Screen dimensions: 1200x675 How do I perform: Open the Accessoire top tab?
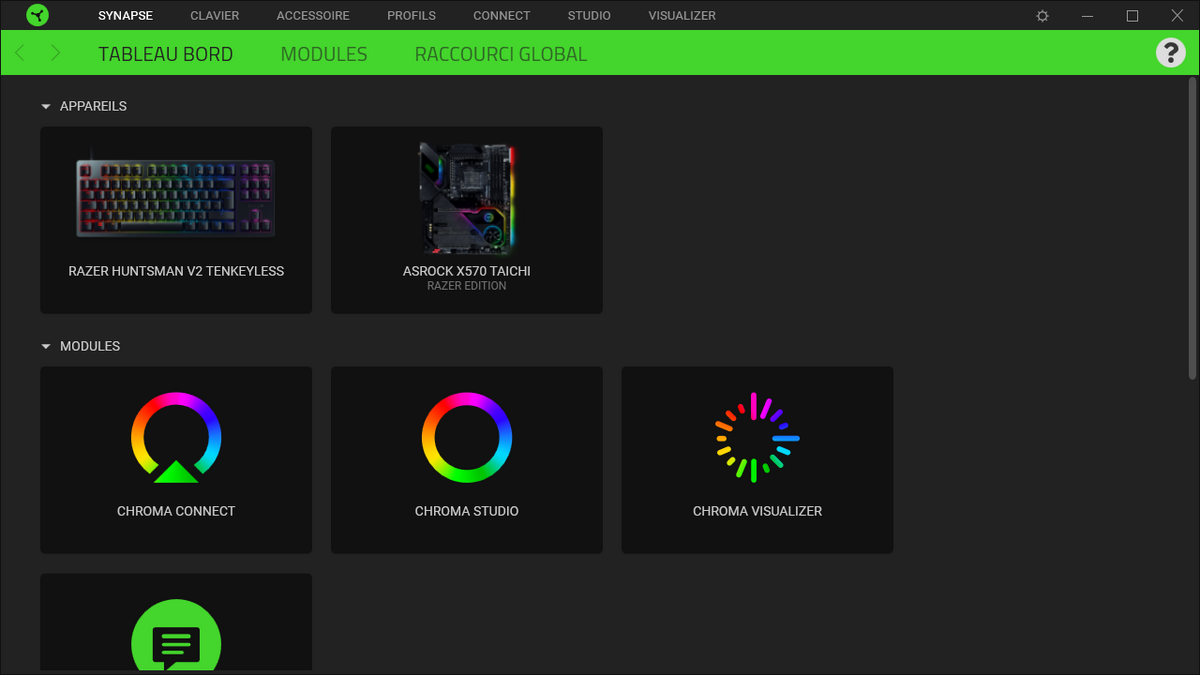(313, 16)
